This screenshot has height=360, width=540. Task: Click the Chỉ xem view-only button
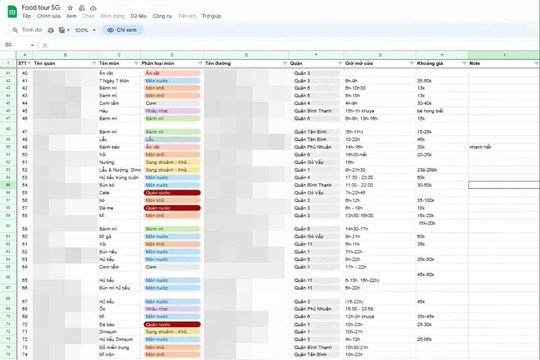(123, 30)
